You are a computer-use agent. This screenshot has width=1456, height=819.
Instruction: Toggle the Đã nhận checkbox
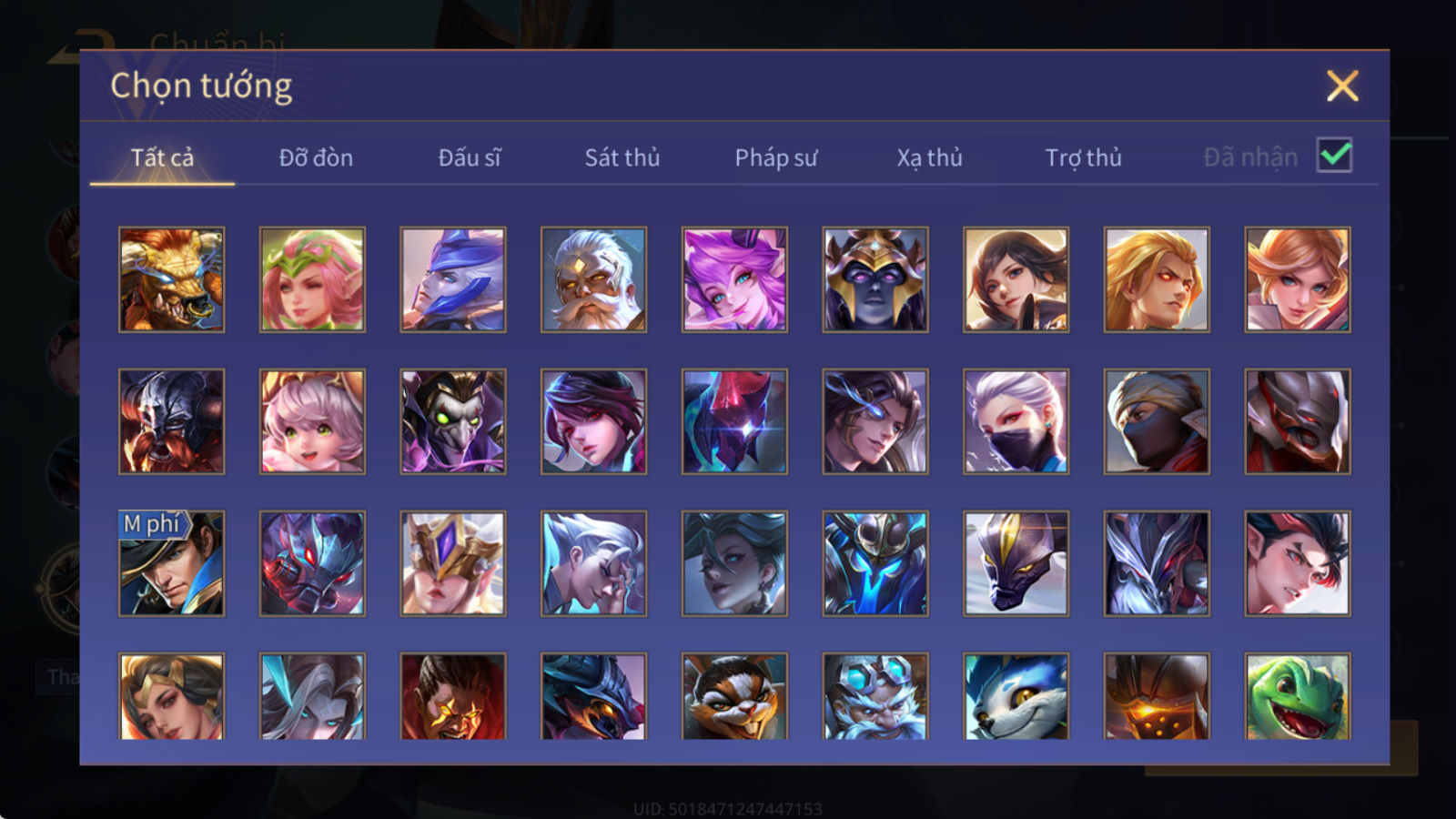click(1334, 156)
